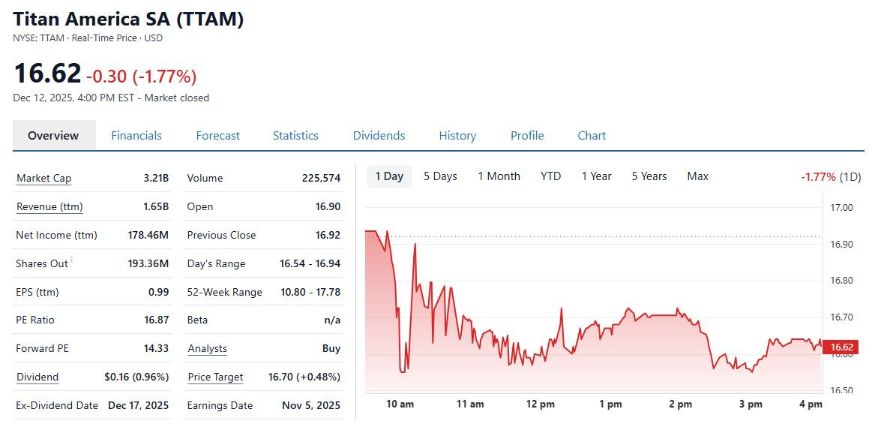Switch chart to YTD range
The width and height of the screenshot is (875, 430).
click(551, 177)
